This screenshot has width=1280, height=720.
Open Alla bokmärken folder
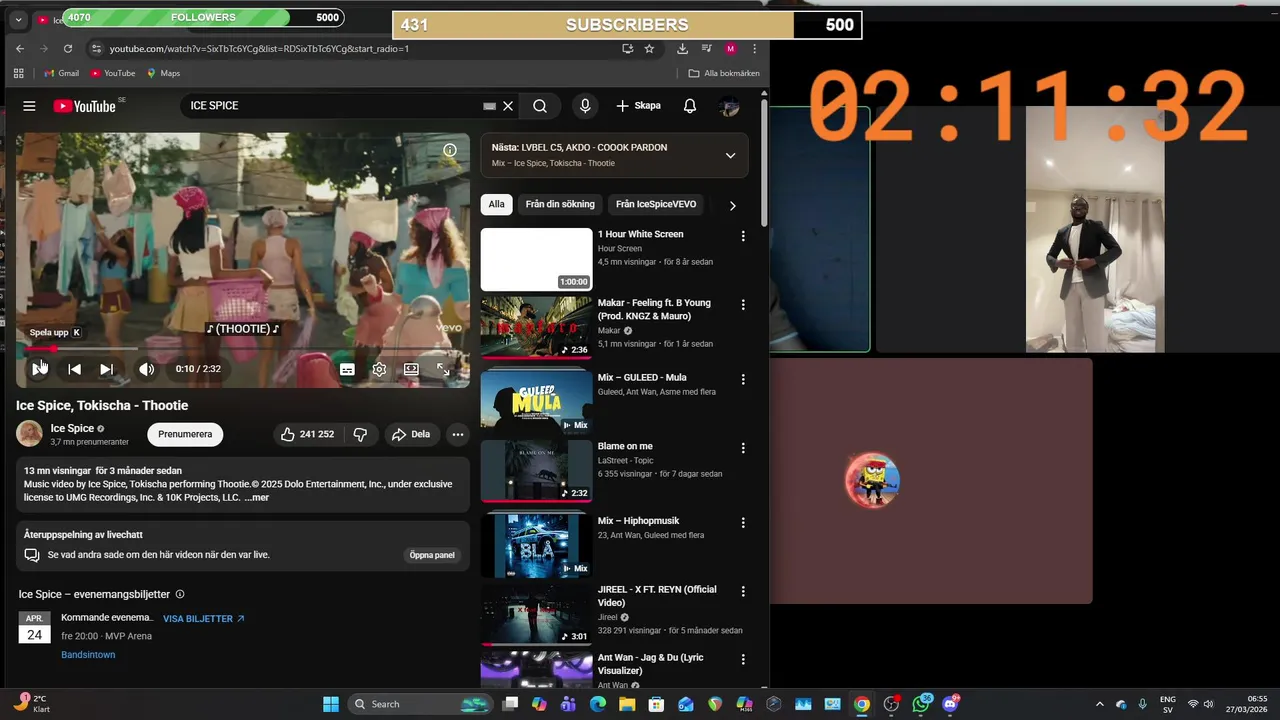[724, 73]
